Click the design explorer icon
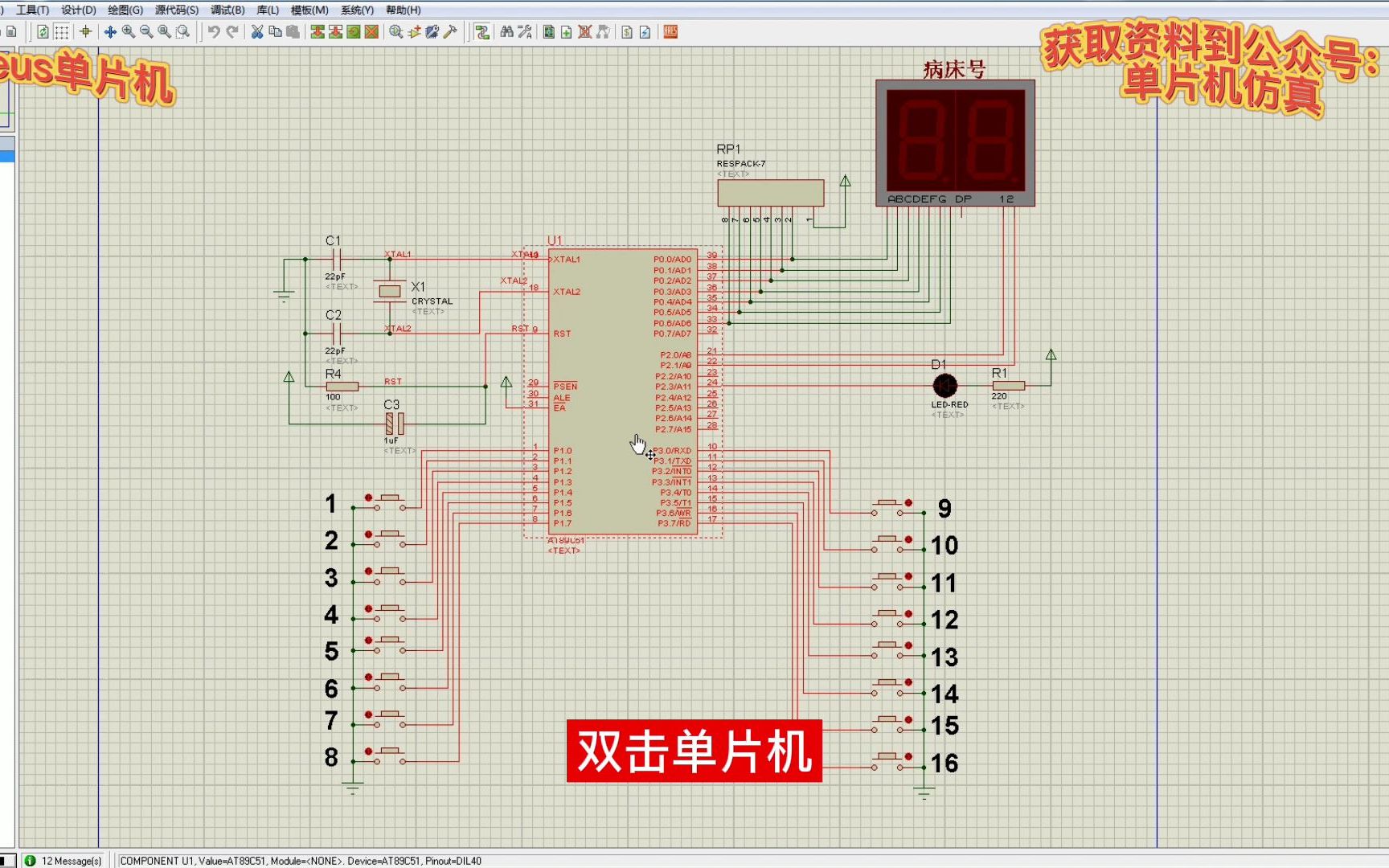 tap(549, 31)
